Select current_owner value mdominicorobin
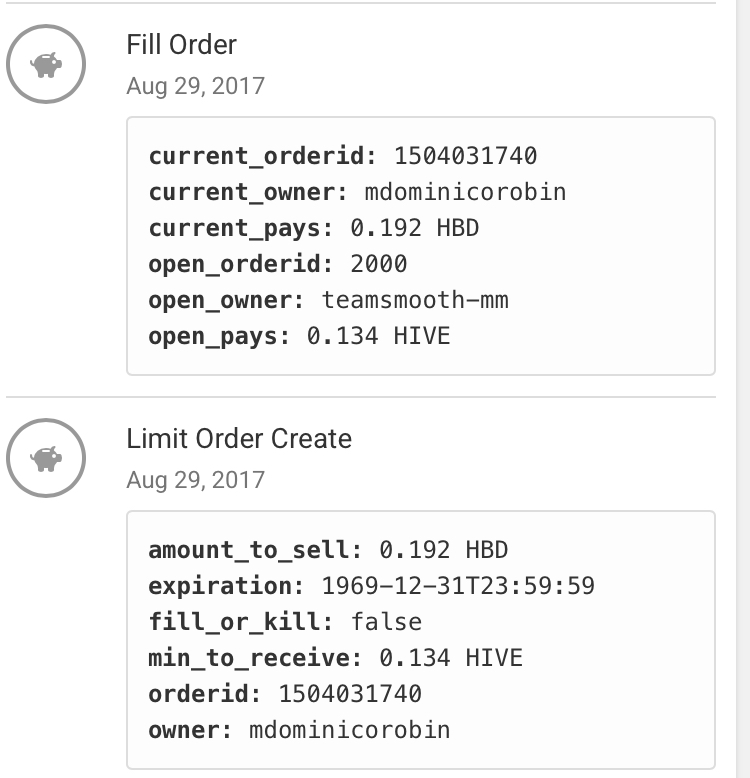750x778 pixels. tap(465, 192)
